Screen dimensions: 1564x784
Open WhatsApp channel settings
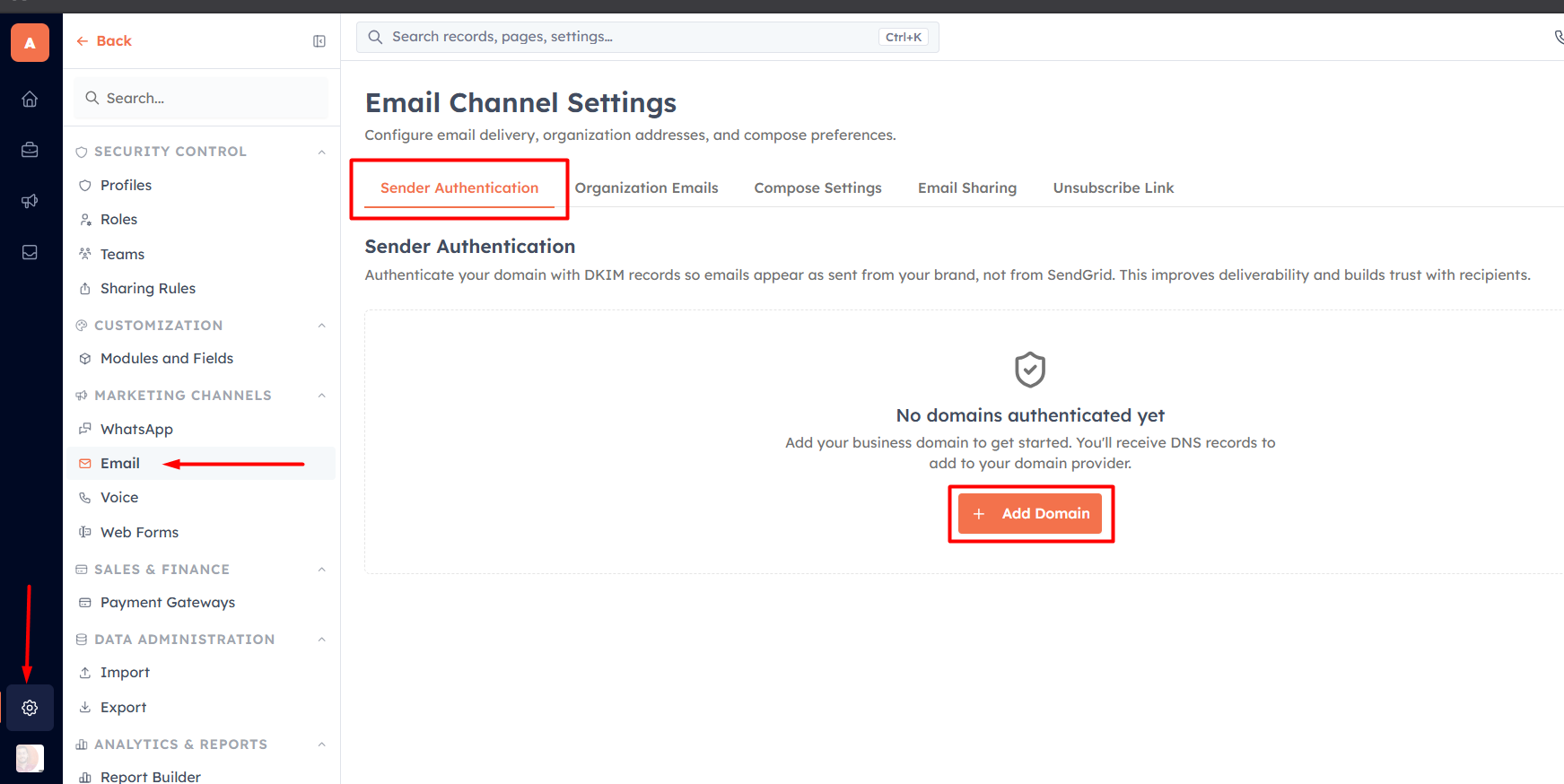point(201,429)
